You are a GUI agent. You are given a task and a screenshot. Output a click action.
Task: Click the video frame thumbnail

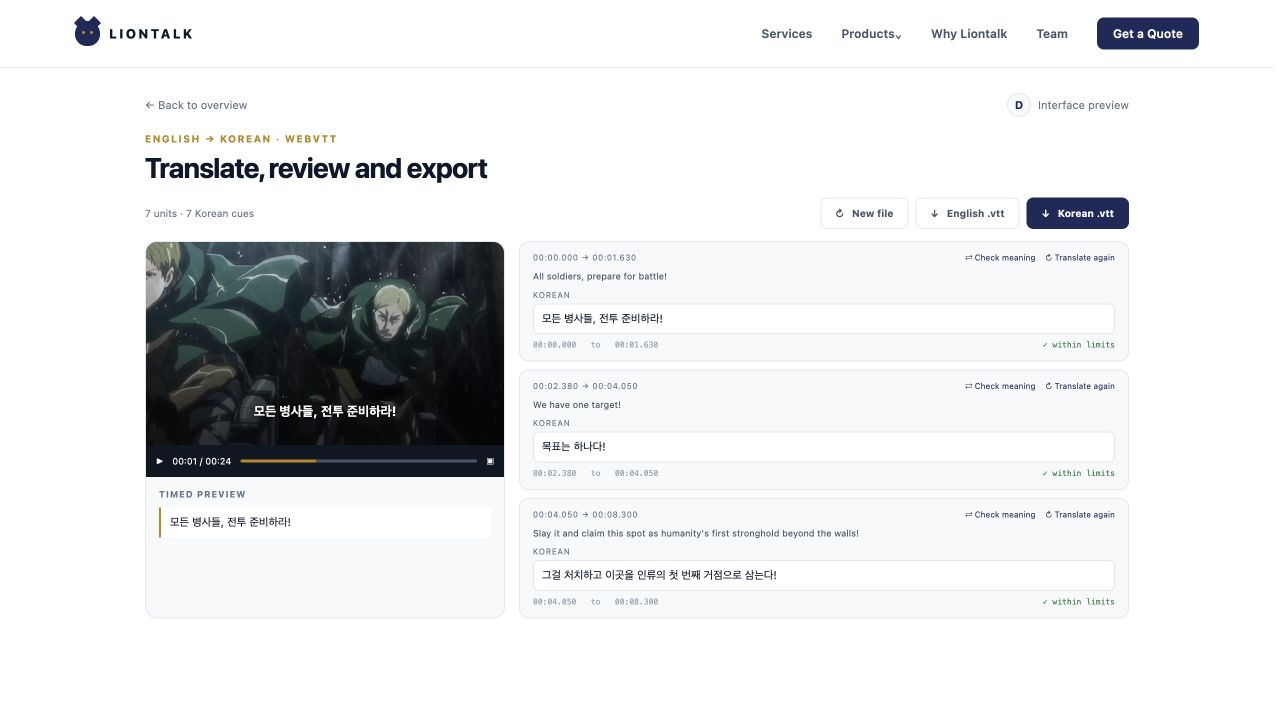[x=325, y=343]
